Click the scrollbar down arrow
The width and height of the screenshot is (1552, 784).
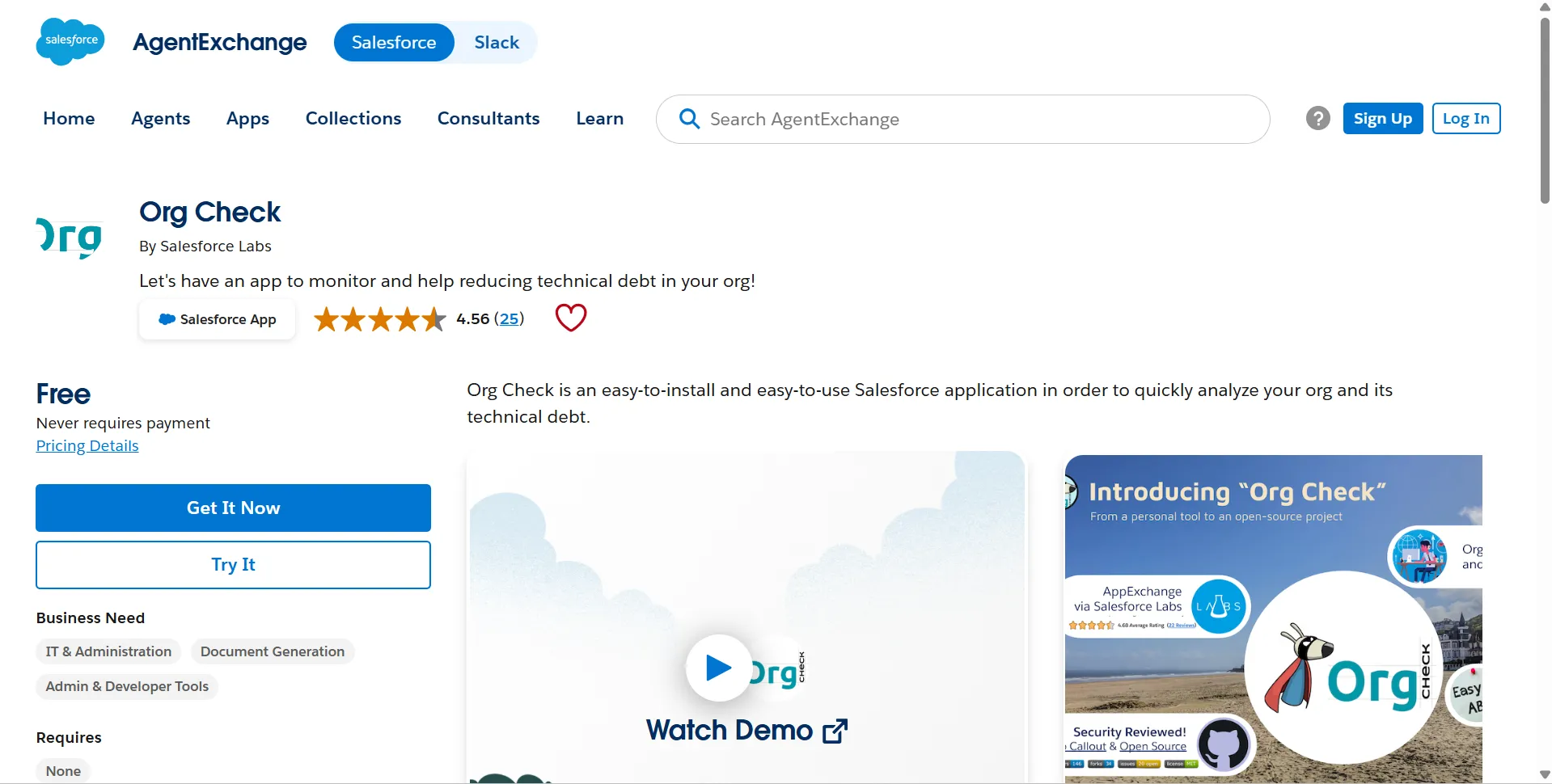1545,775
